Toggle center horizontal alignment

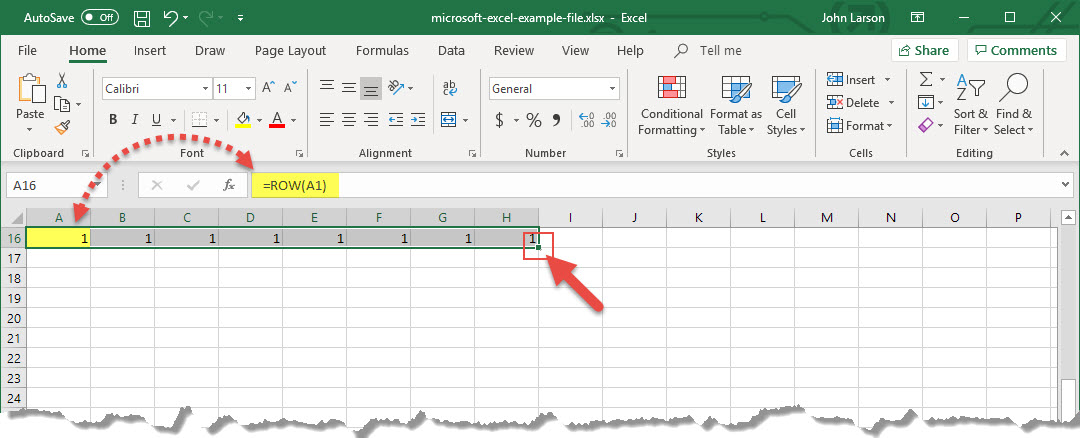pyautogui.click(x=348, y=120)
